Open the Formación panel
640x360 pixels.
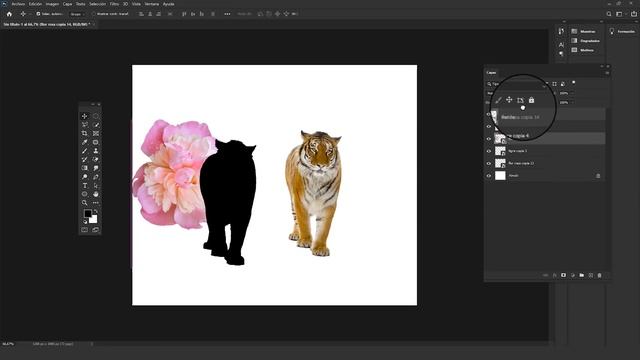point(622,31)
